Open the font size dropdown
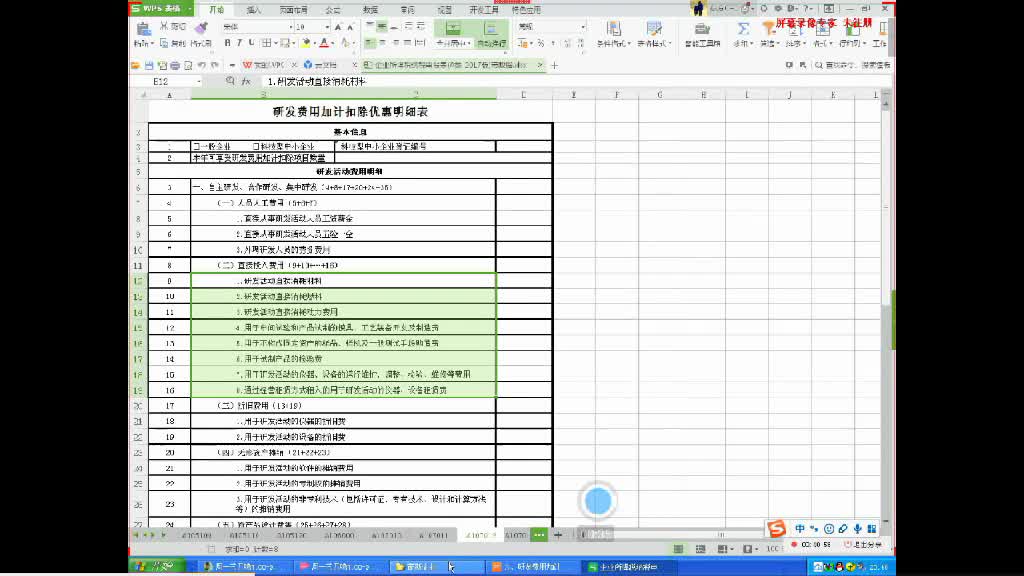1024x576 pixels. click(x=326, y=26)
